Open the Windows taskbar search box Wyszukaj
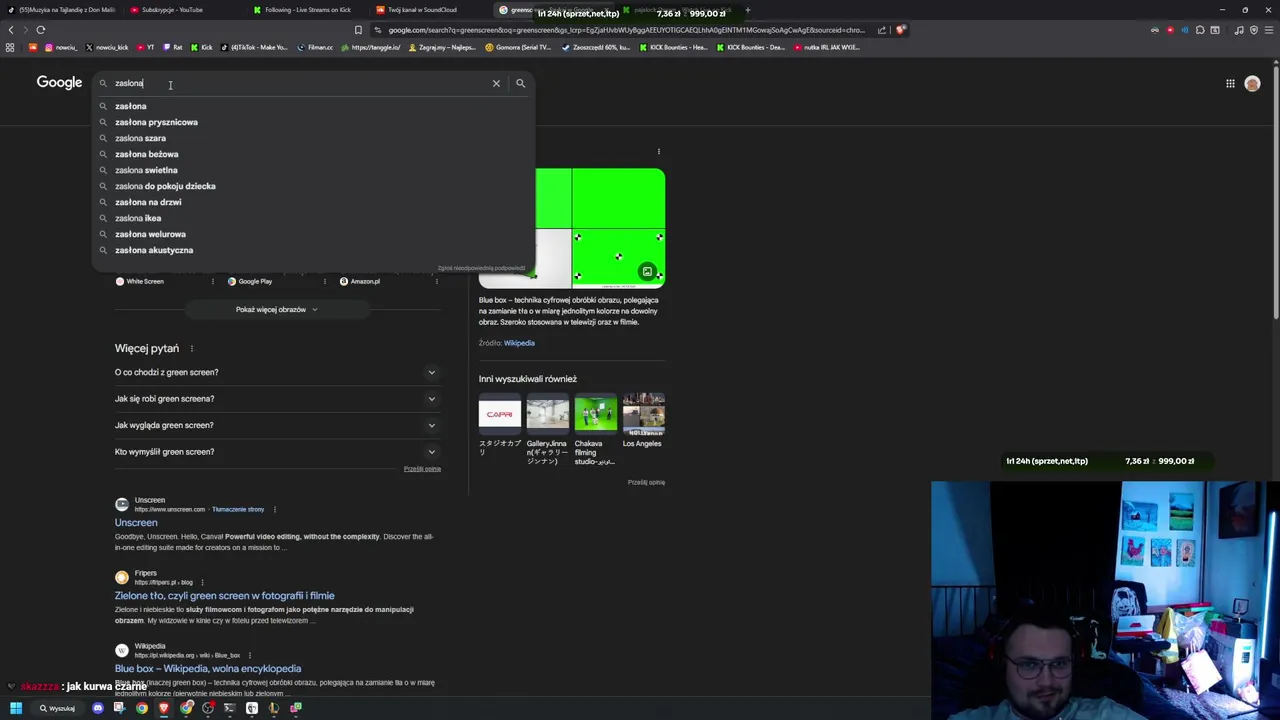This screenshot has width=1280, height=720. pos(57,708)
